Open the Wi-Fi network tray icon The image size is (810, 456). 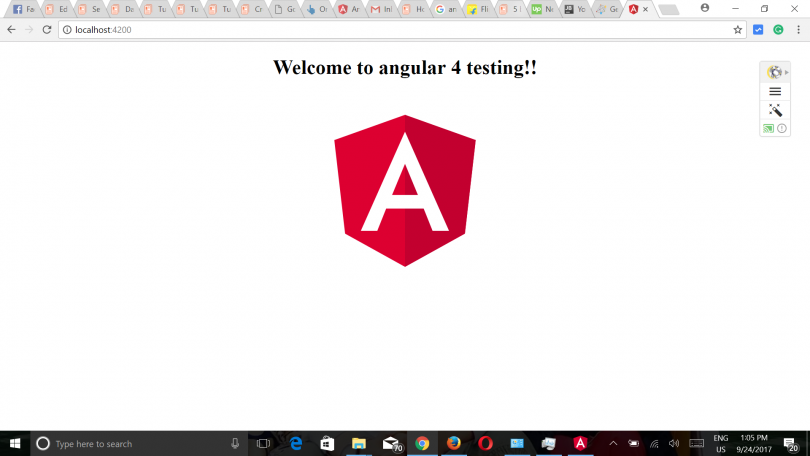[x=654, y=444]
